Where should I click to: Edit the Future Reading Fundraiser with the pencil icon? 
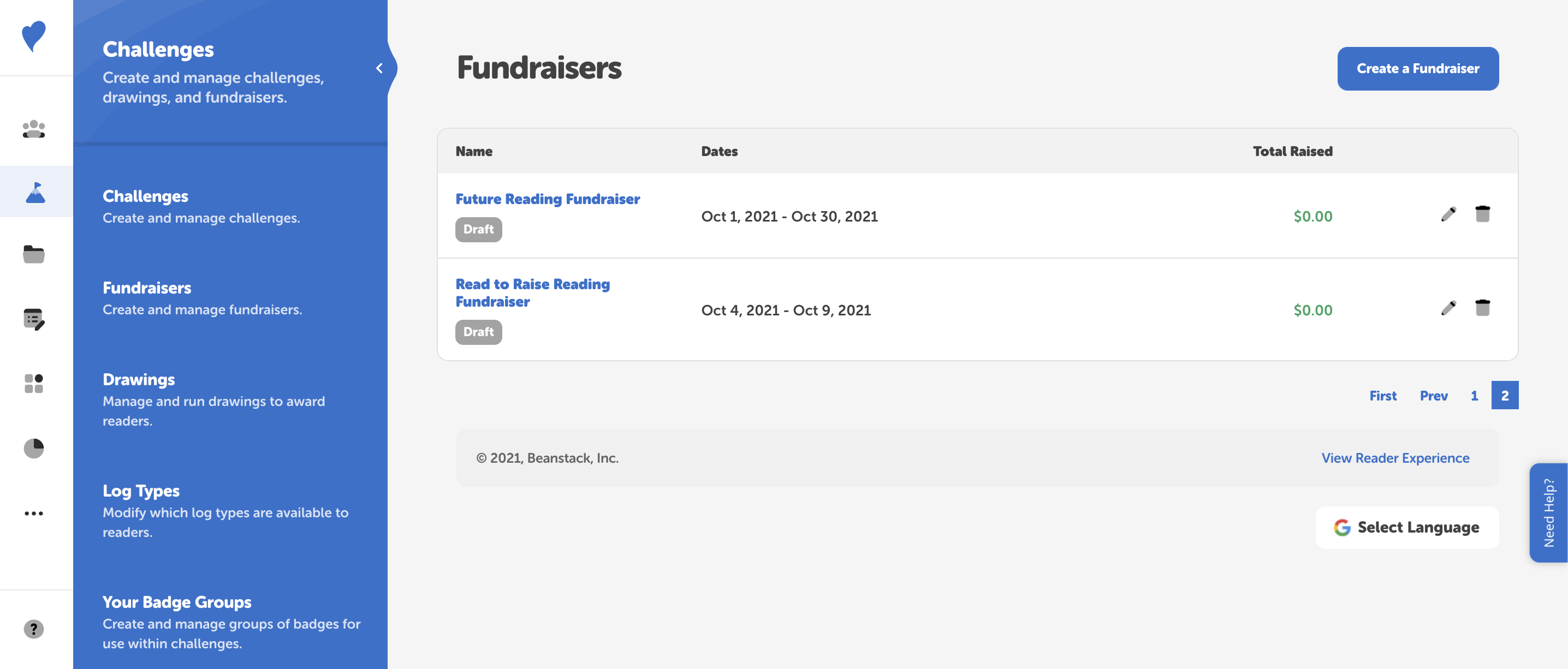point(1450,213)
